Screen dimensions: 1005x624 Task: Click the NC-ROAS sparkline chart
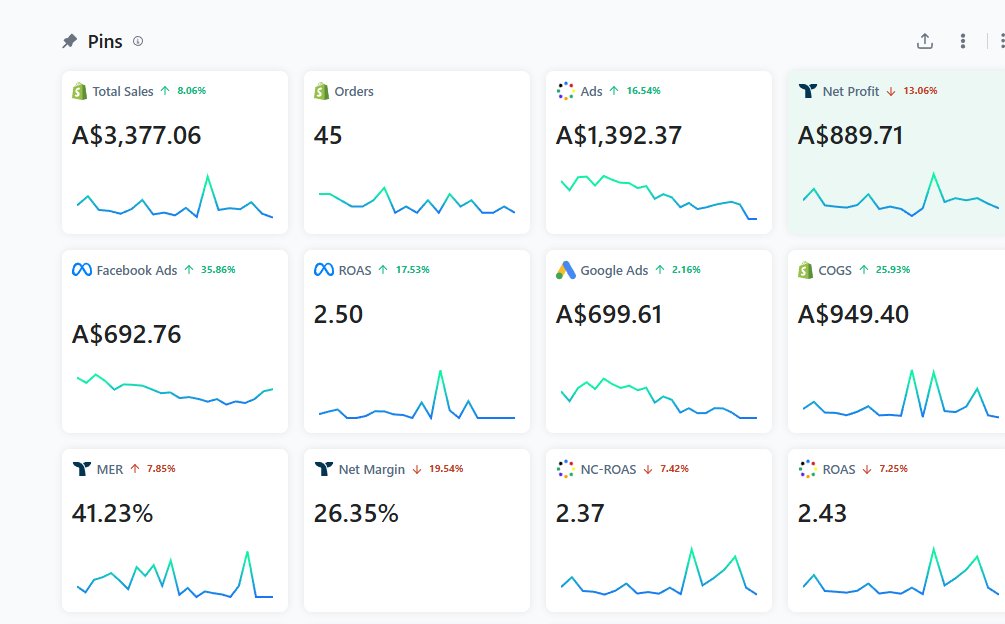658,571
